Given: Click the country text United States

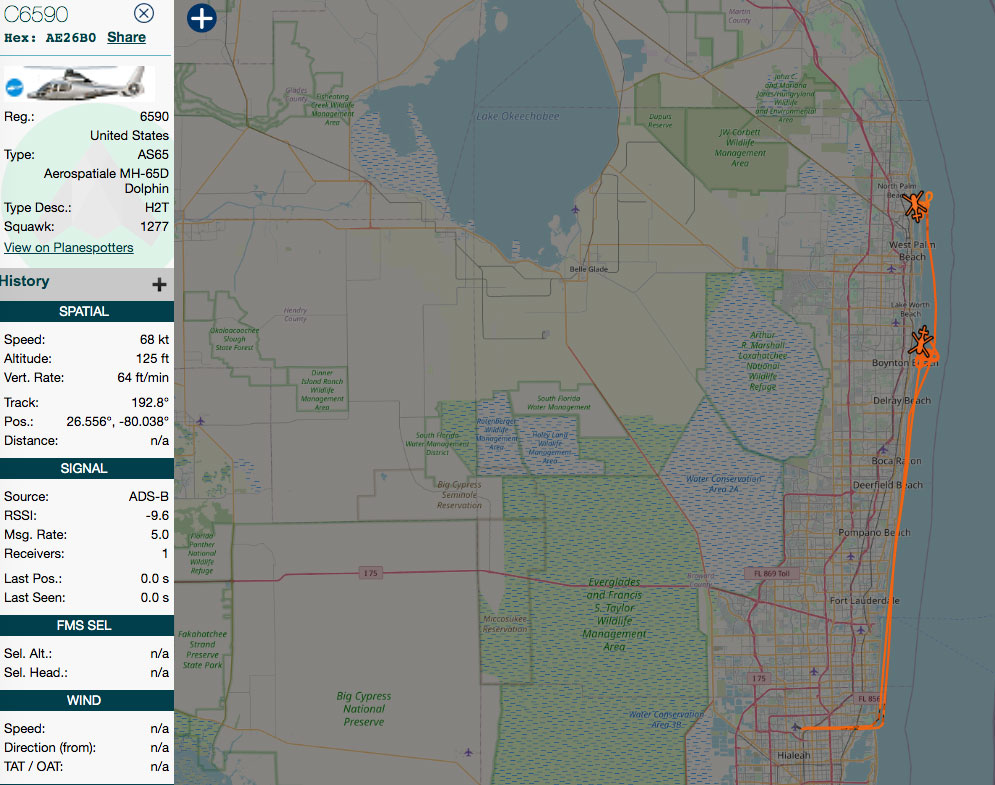Looking at the screenshot, I should 129,135.
